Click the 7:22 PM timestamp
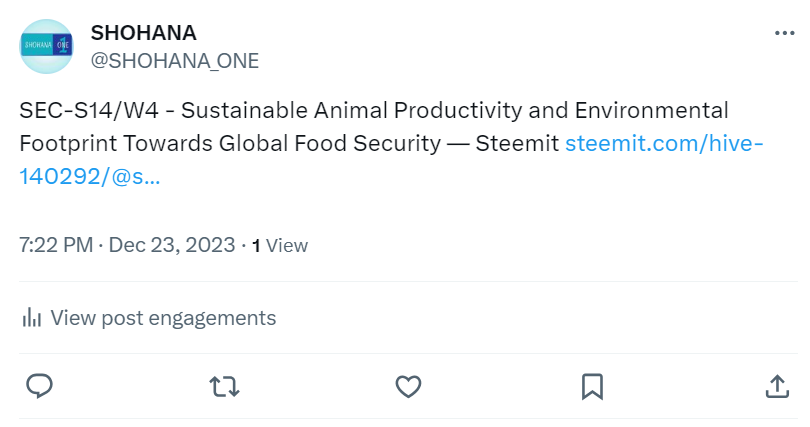 [x=56, y=245]
